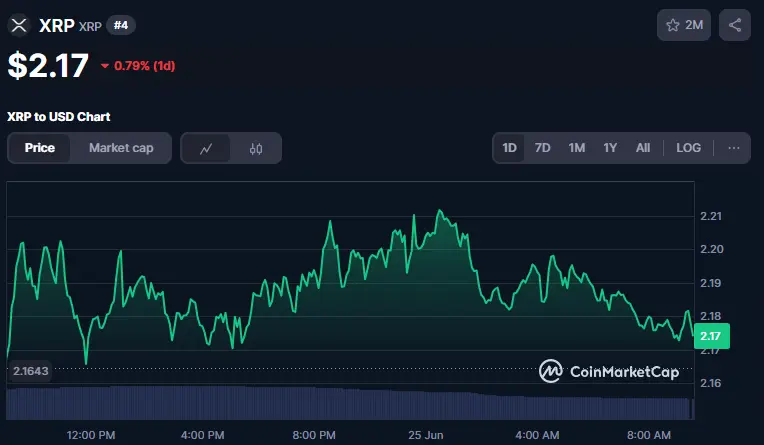Choose the 1M time range
The image size is (764, 445).
576,148
